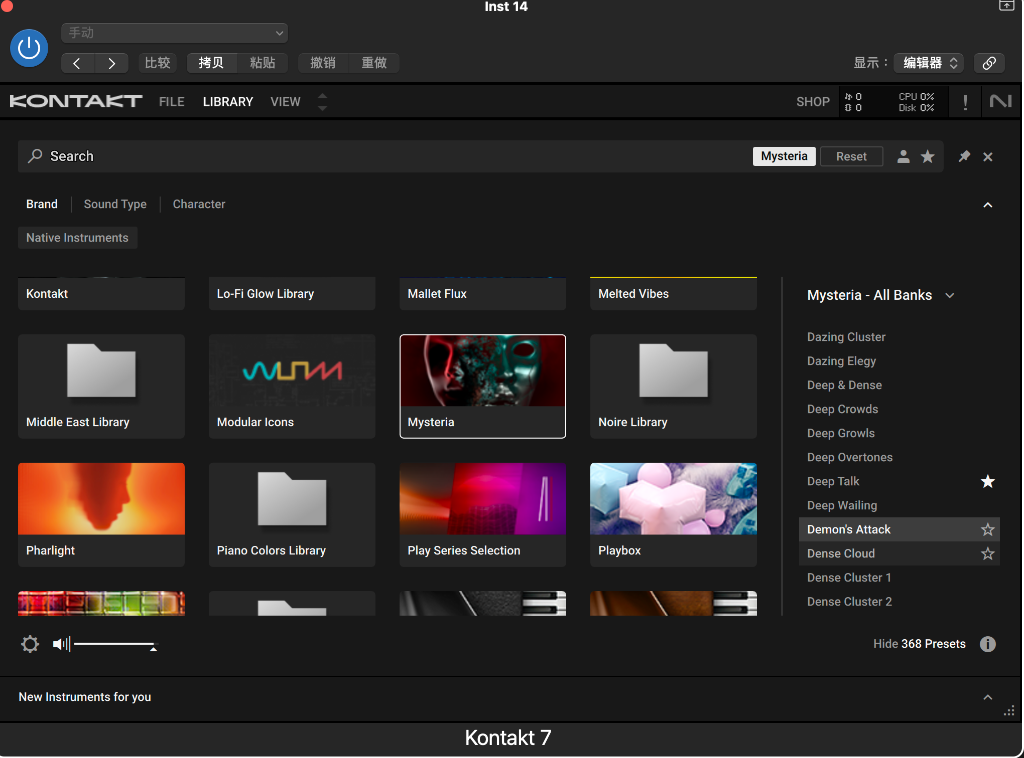Screen dimensions: 1024x758
Task: Select the Deep & Dense preset
Action: point(844,385)
